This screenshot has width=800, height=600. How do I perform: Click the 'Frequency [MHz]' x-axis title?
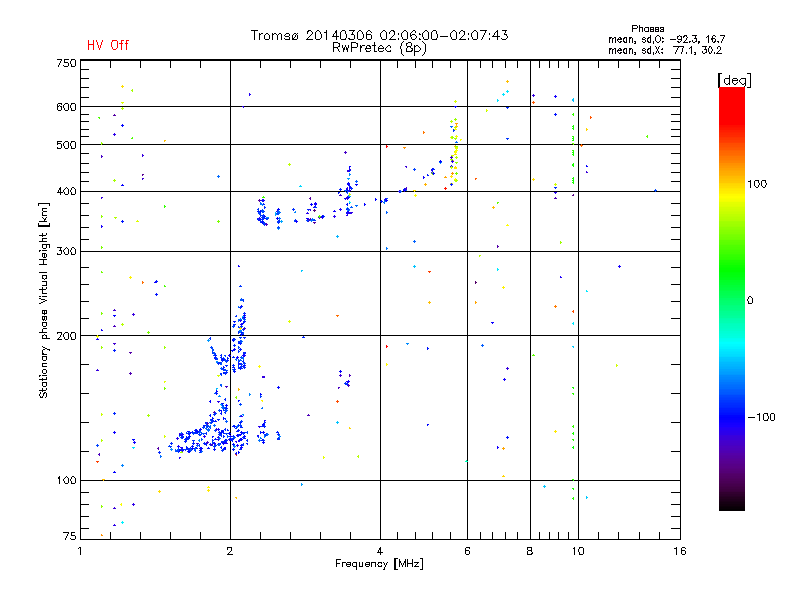pyautogui.click(x=379, y=564)
